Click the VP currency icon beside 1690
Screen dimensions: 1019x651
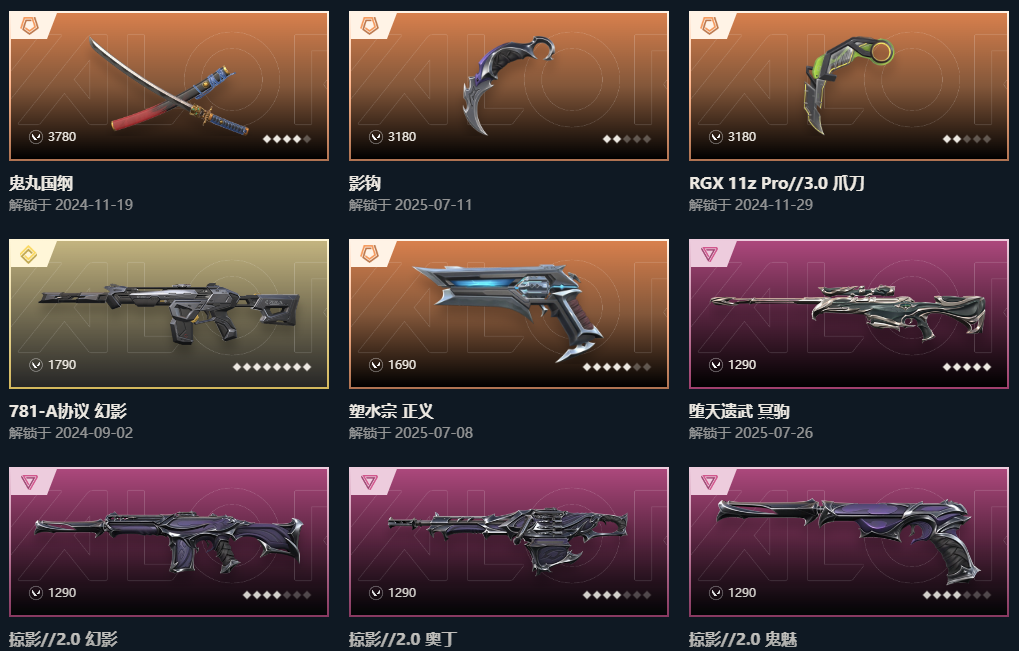point(376,365)
